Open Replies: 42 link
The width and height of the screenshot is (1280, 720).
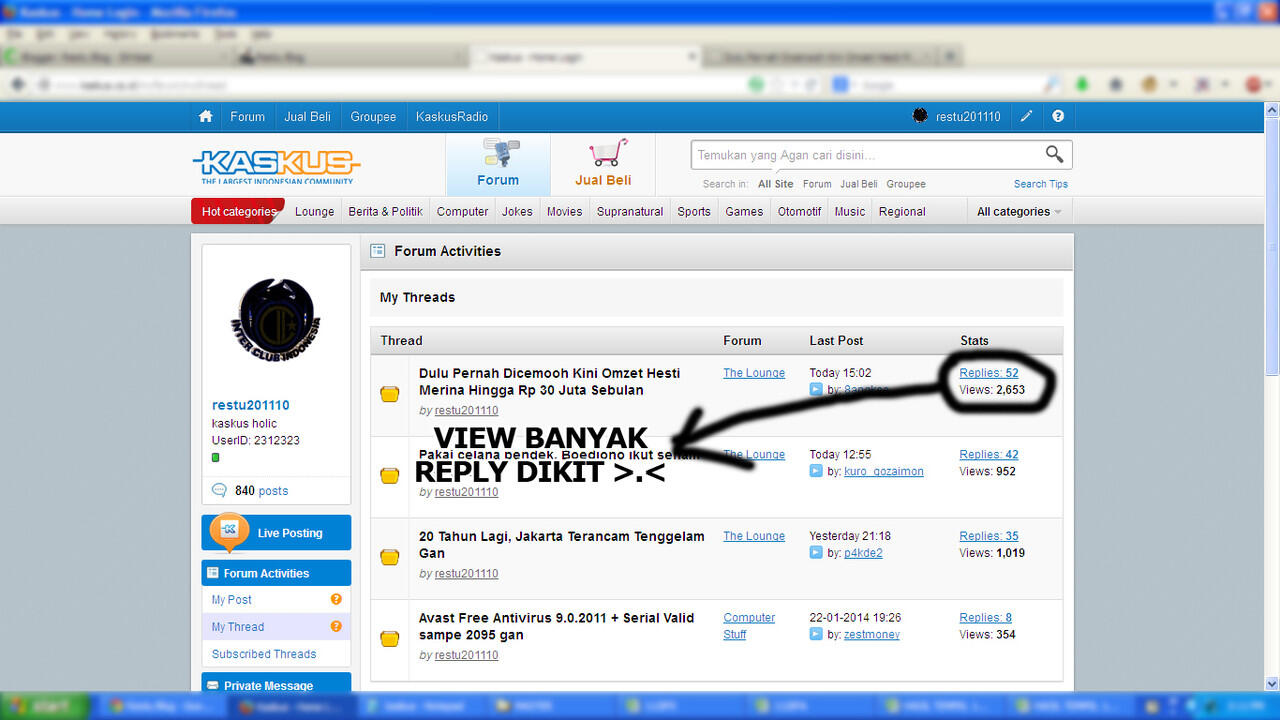pos(989,454)
